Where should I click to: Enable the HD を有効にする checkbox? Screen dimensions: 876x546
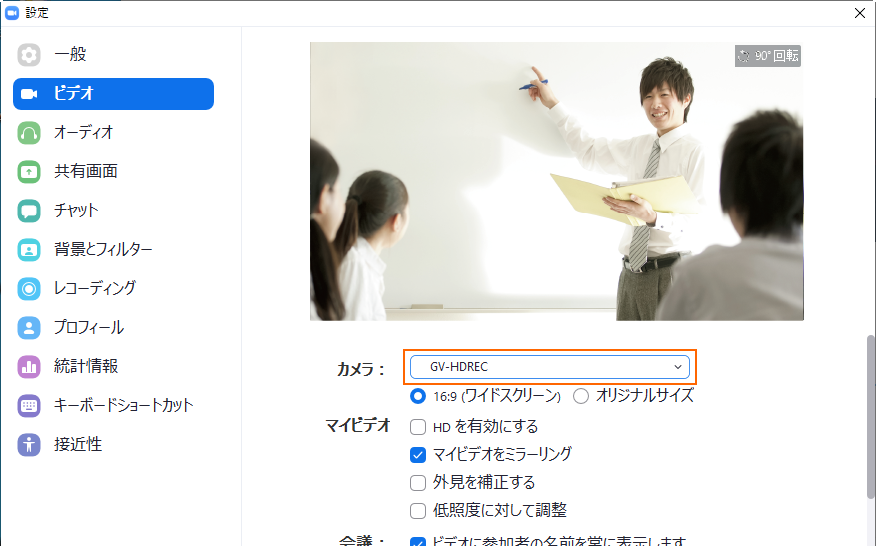pyautogui.click(x=418, y=427)
